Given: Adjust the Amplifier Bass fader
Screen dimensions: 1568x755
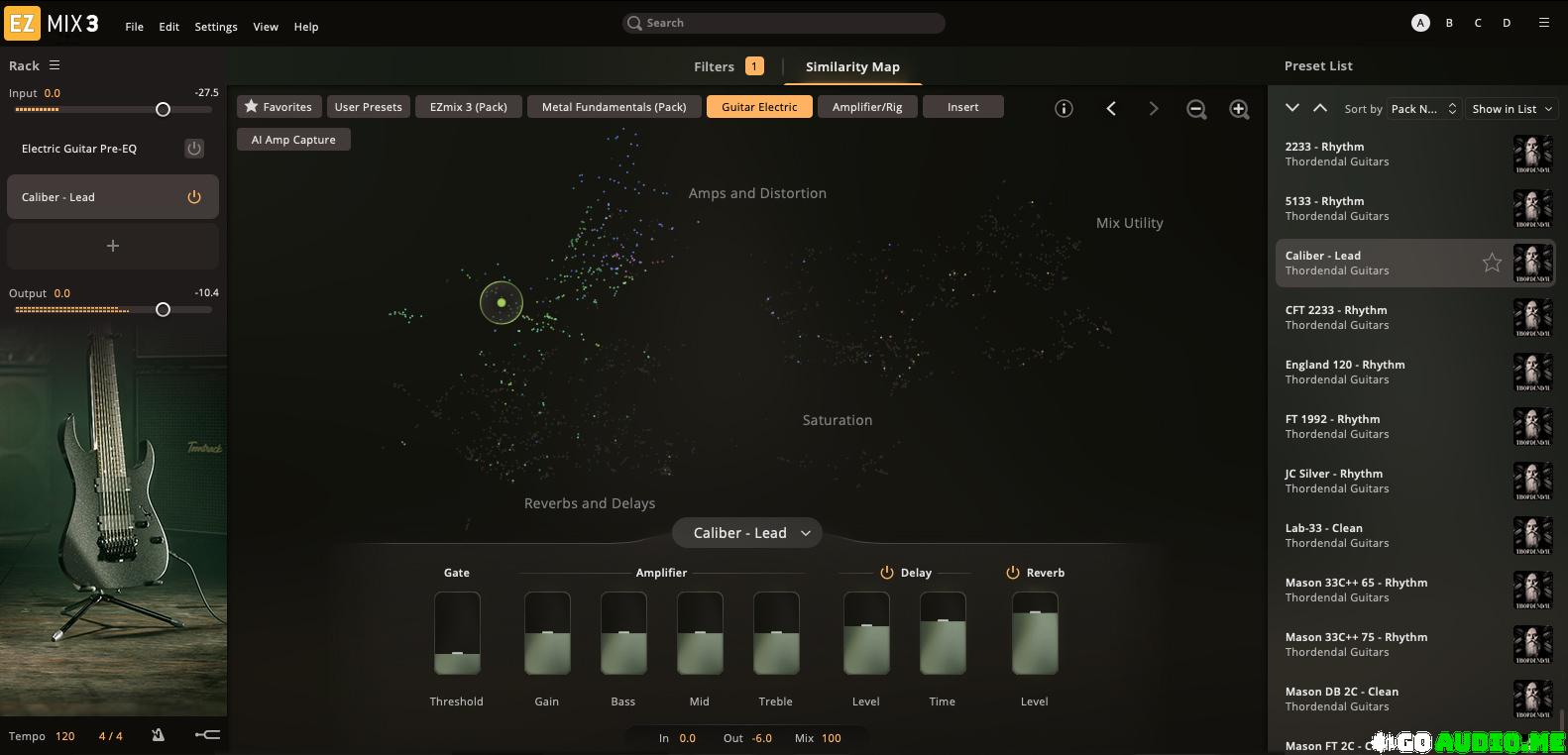Looking at the screenshot, I should [x=623, y=633].
